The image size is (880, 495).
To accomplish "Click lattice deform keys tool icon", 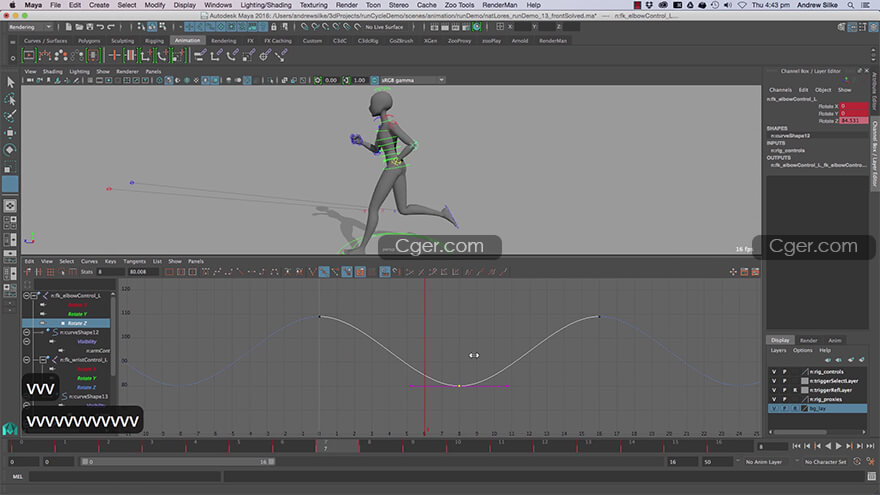I will (x=51, y=272).
